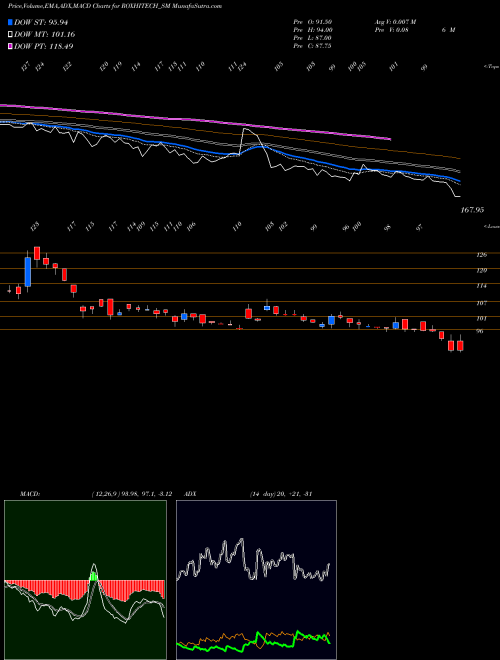This screenshot has width=500, height=660.
Task: Click the white DOW MT legend swatch
Action: tap(11, 34)
